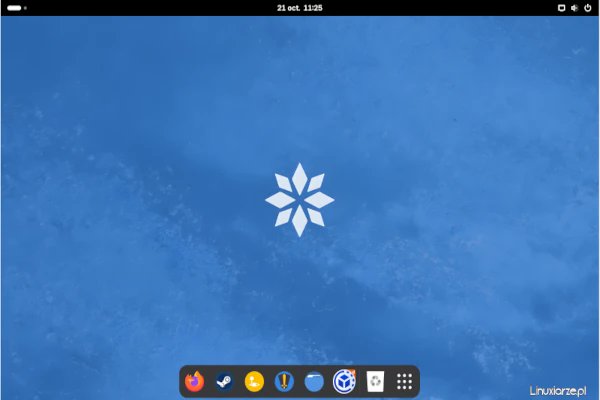Viewport: 600px width, 400px height.
Task: Launch Steam from the dock
Action: 224,382
